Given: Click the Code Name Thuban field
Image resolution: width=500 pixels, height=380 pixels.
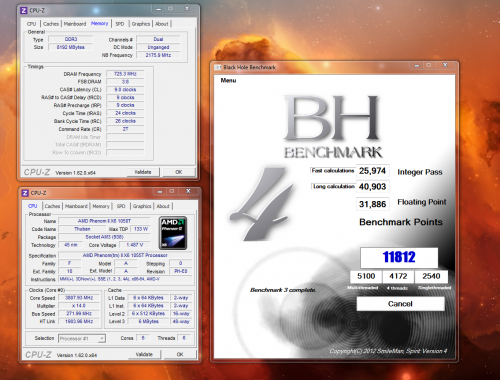Looking at the screenshot, I should pyautogui.click(x=82, y=229).
